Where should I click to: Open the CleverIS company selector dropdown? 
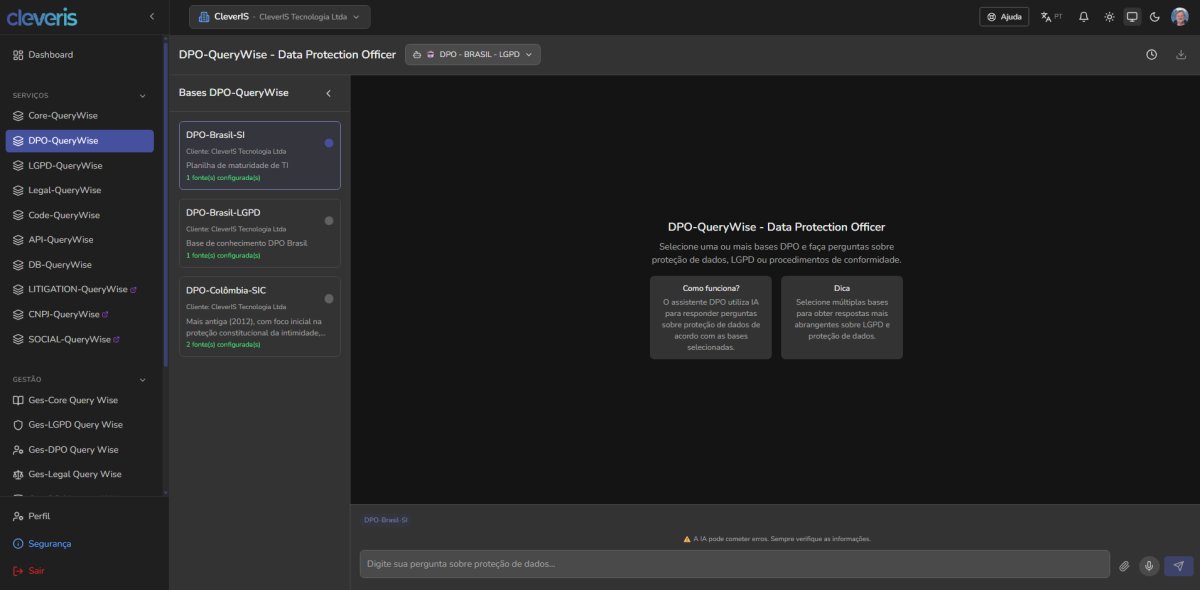pos(279,17)
